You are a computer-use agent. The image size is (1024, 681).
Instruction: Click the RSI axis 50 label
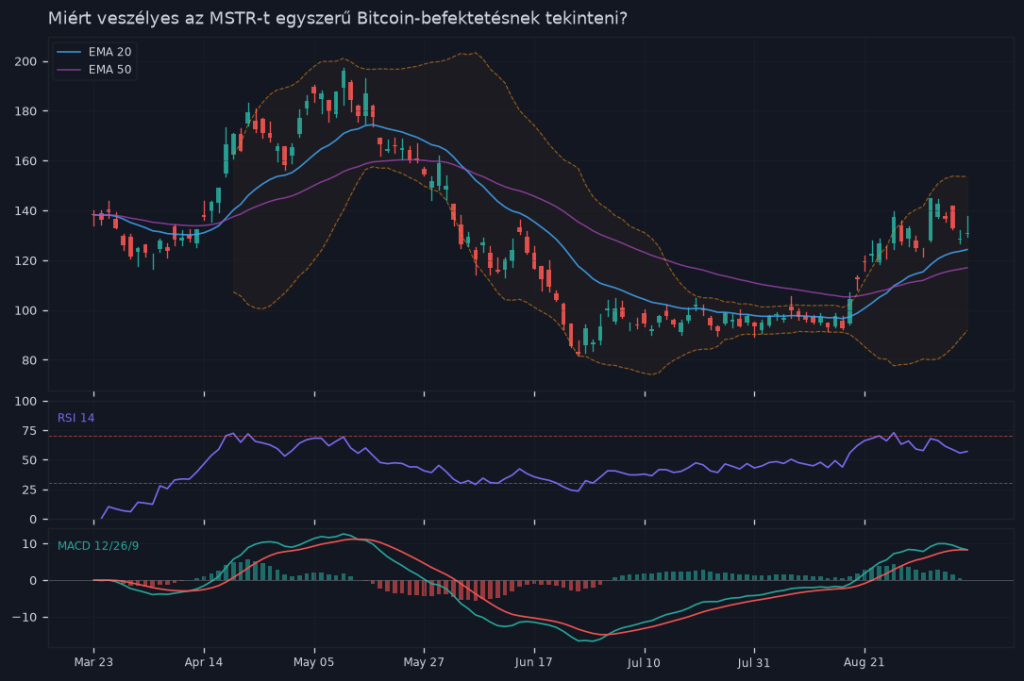[29, 460]
